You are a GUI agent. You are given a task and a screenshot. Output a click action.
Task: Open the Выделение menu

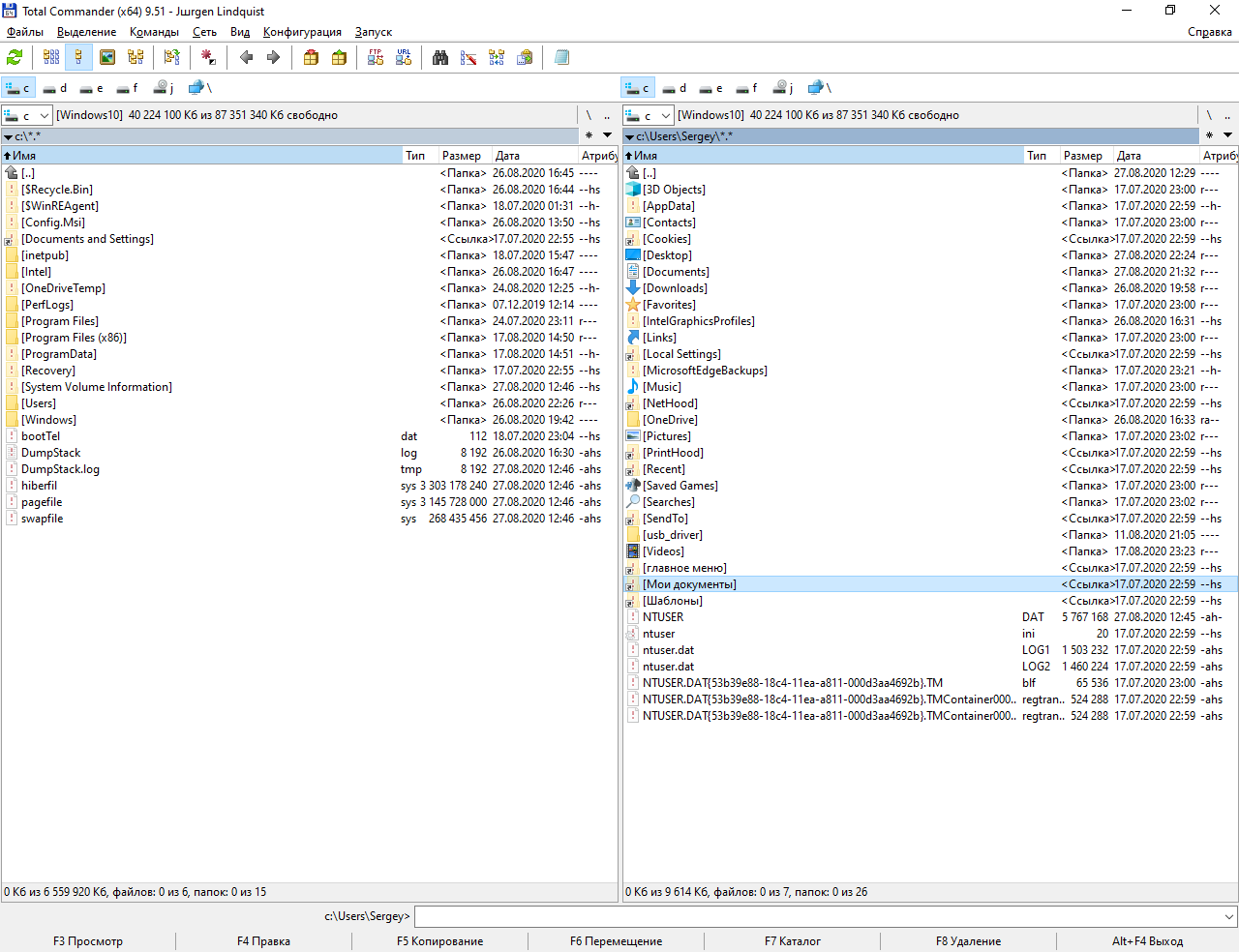[86, 32]
